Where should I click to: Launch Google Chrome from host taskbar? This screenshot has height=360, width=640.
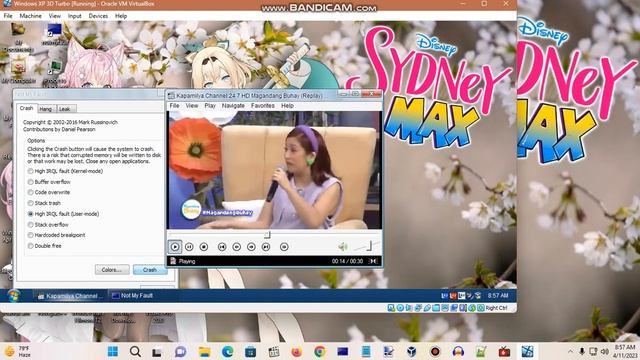pos(320,351)
